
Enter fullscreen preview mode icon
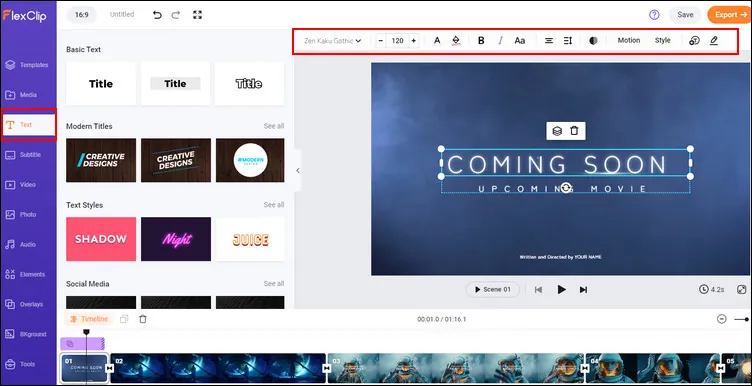[x=742, y=289]
